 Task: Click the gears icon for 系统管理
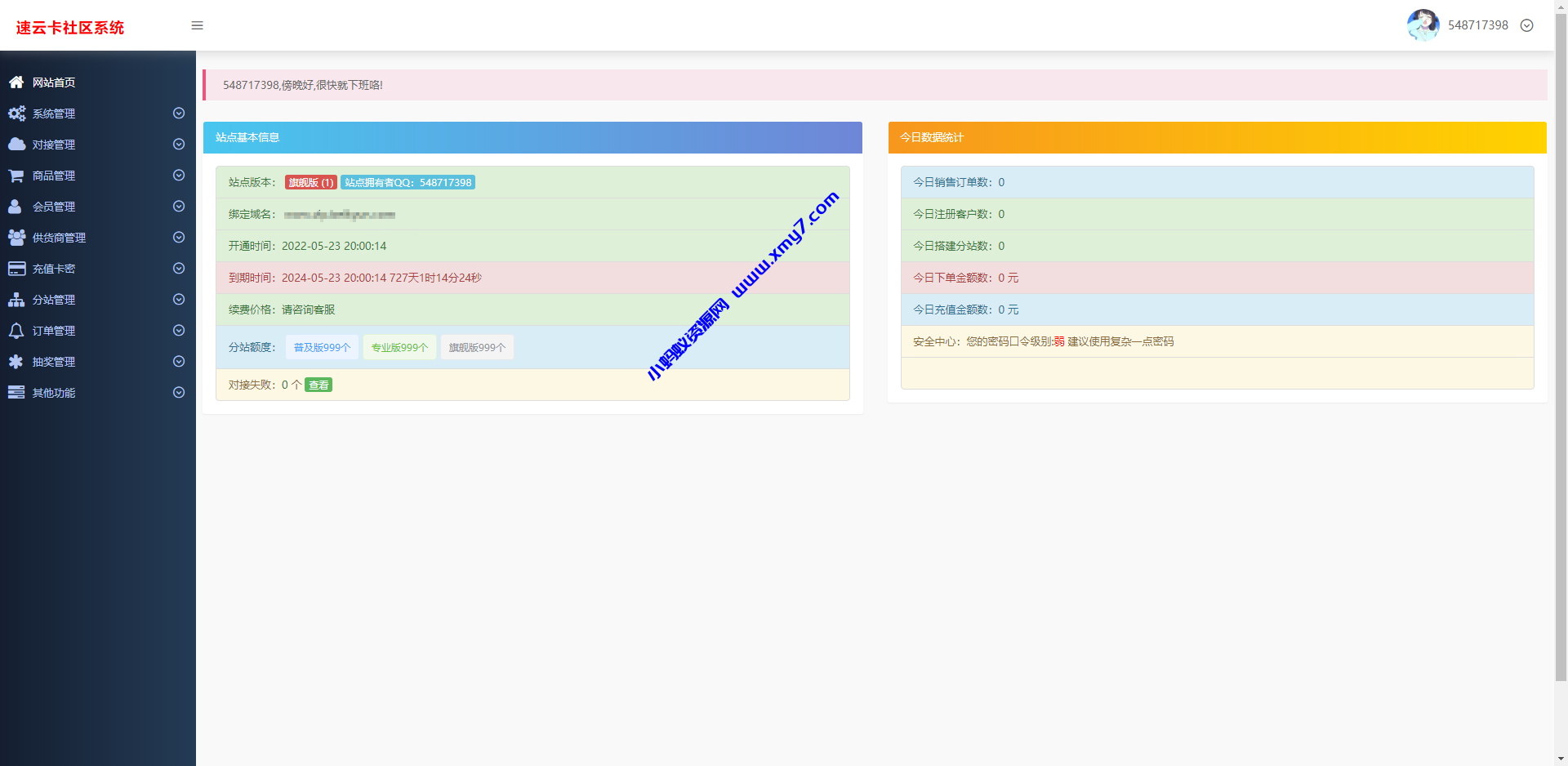point(16,114)
